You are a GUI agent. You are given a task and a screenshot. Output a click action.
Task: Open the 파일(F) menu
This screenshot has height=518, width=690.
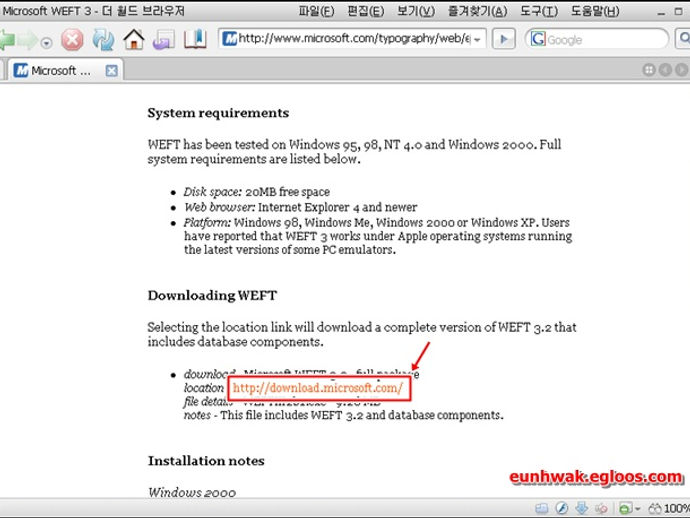click(316, 11)
